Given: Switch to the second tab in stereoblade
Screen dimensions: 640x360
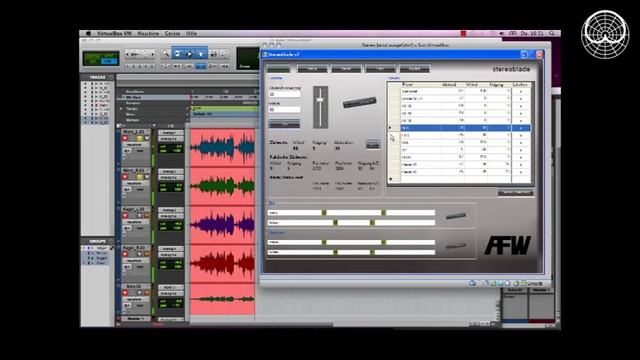Looking at the screenshot, I should tap(312, 69).
